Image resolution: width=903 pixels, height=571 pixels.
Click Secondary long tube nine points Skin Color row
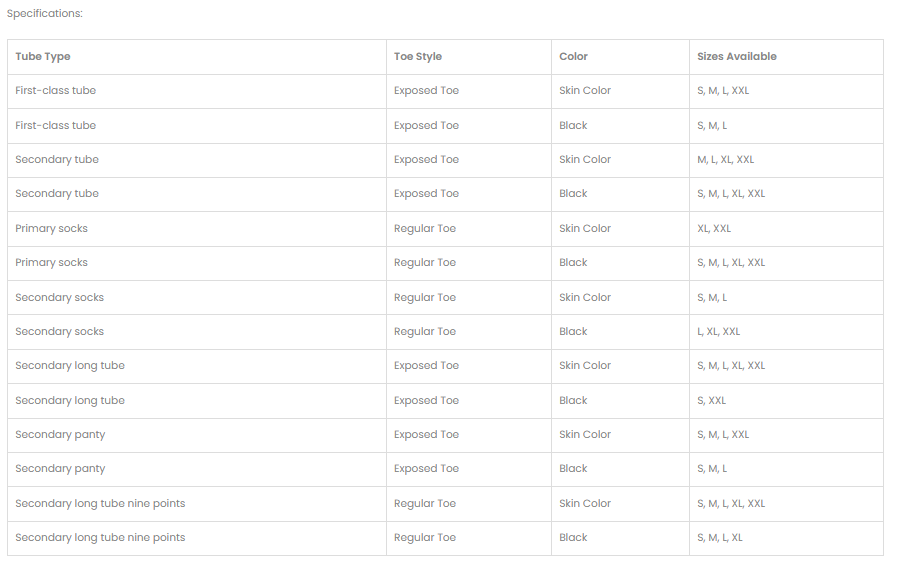point(100,504)
